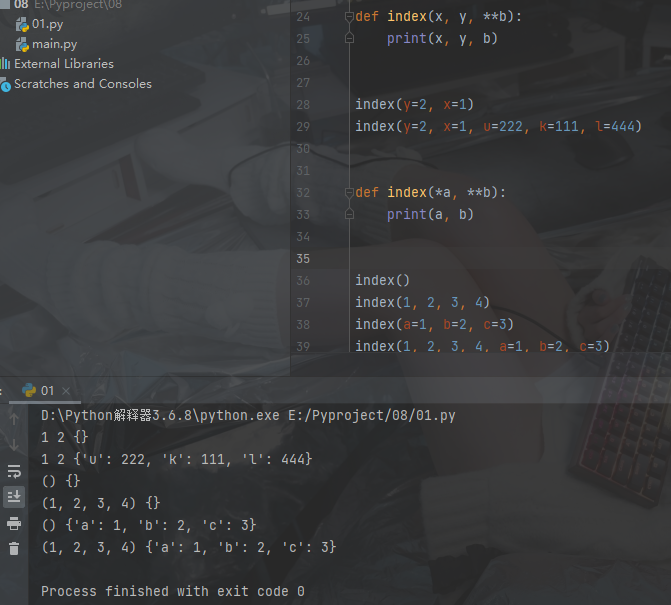This screenshot has height=605, width=671.
Task: Click the External Libraries bar-chart icon
Action: [5, 64]
